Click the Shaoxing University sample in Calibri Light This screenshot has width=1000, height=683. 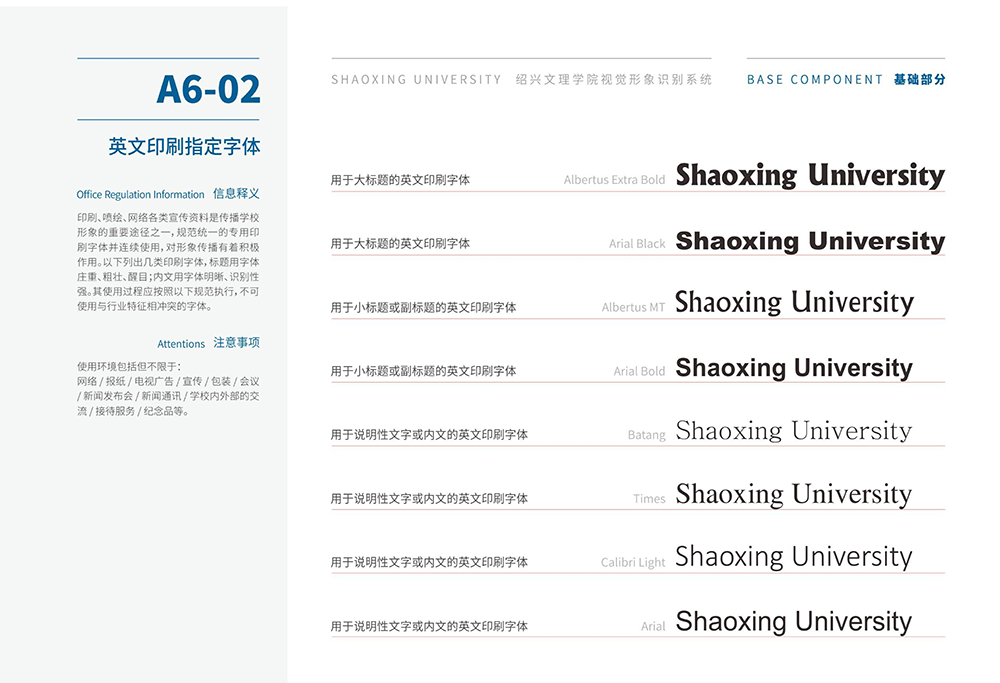[x=794, y=557]
